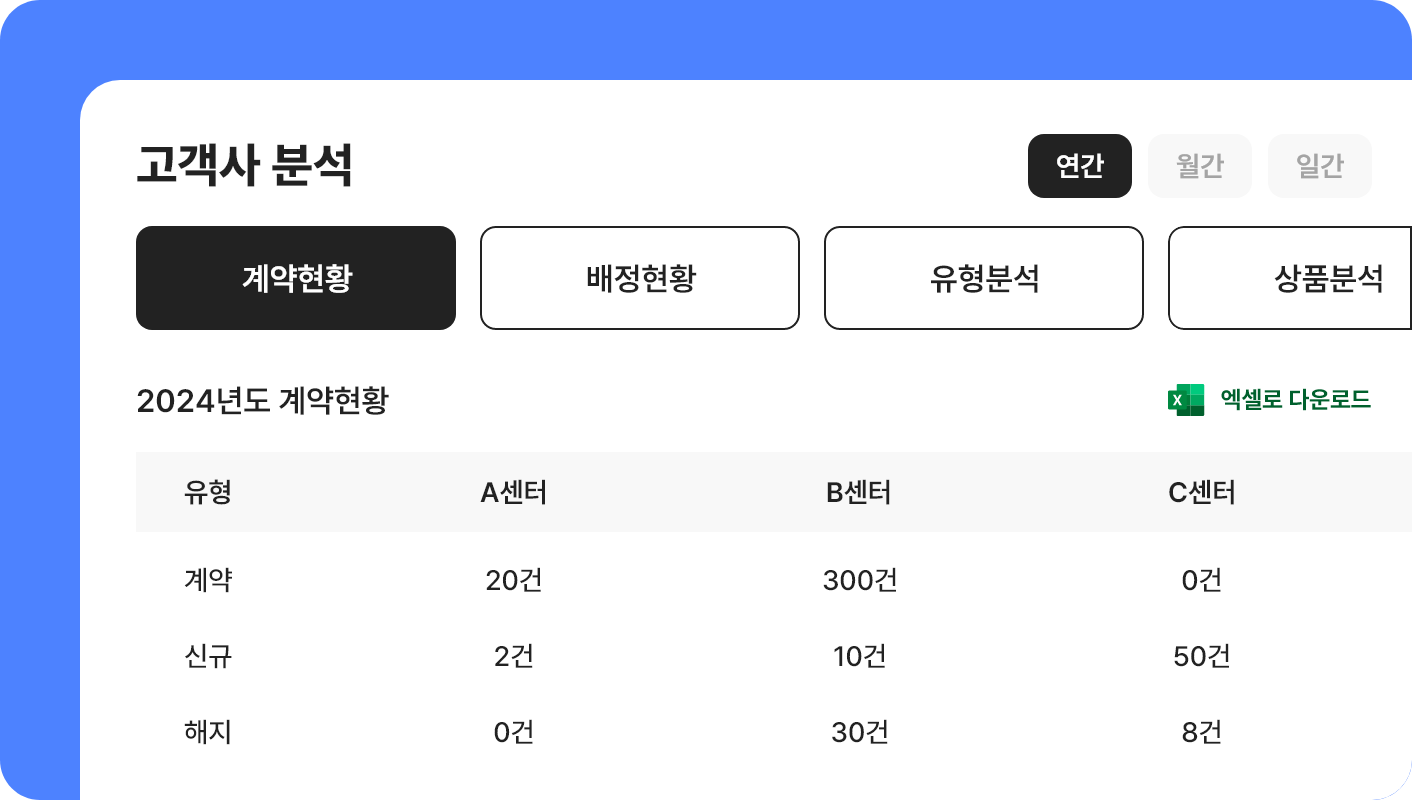Open the 계약현황 tab

click(x=296, y=278)
